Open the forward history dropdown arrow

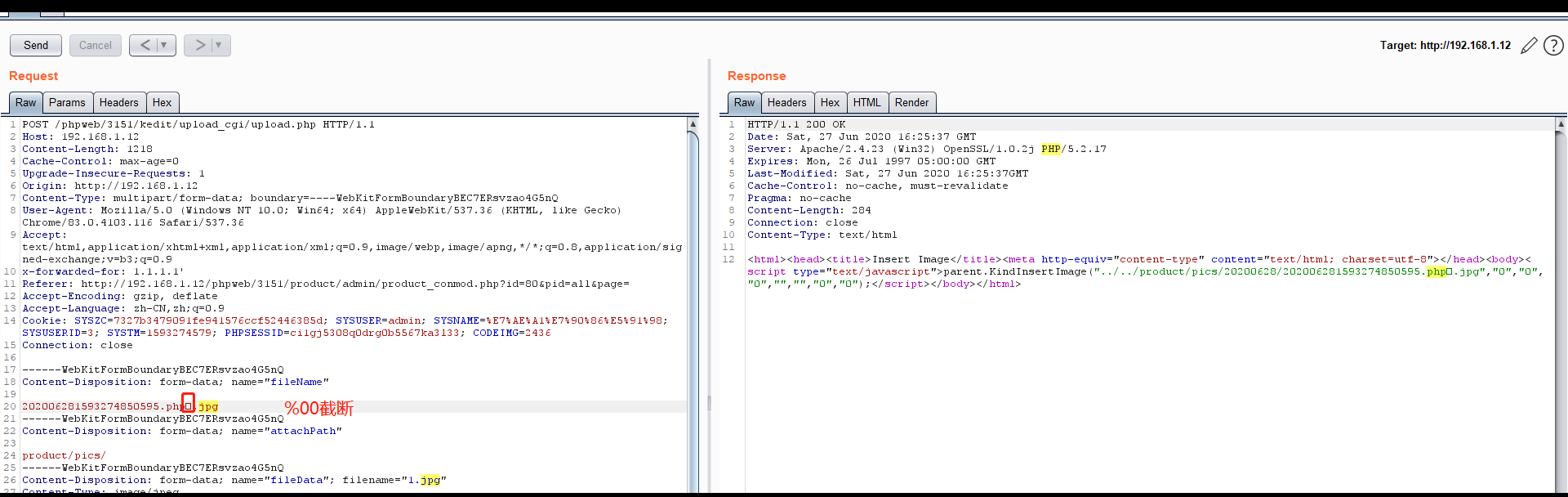219,45
